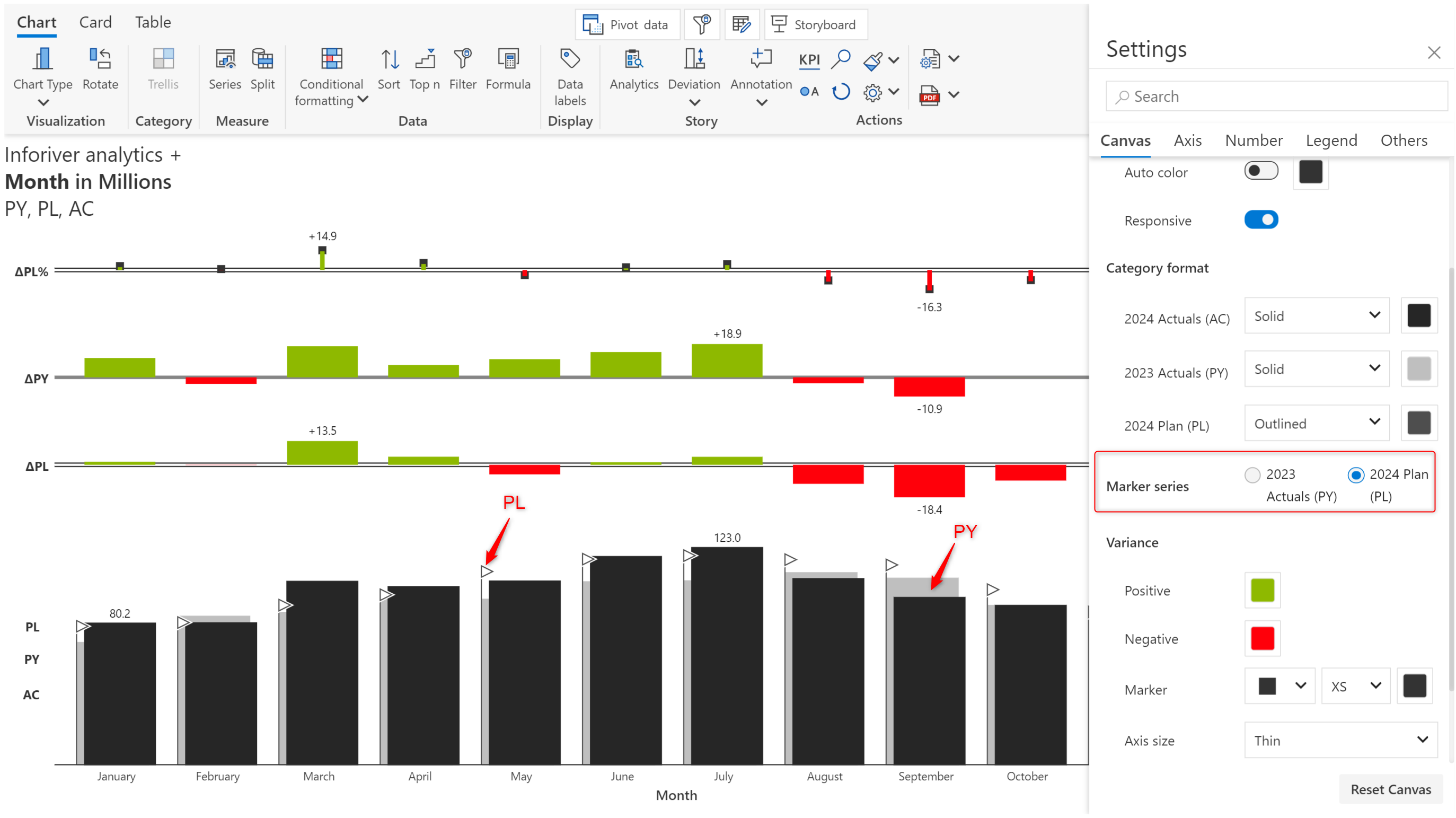Switch to the Table tab
Screen dimensions: 1456x818
[153, 22]
